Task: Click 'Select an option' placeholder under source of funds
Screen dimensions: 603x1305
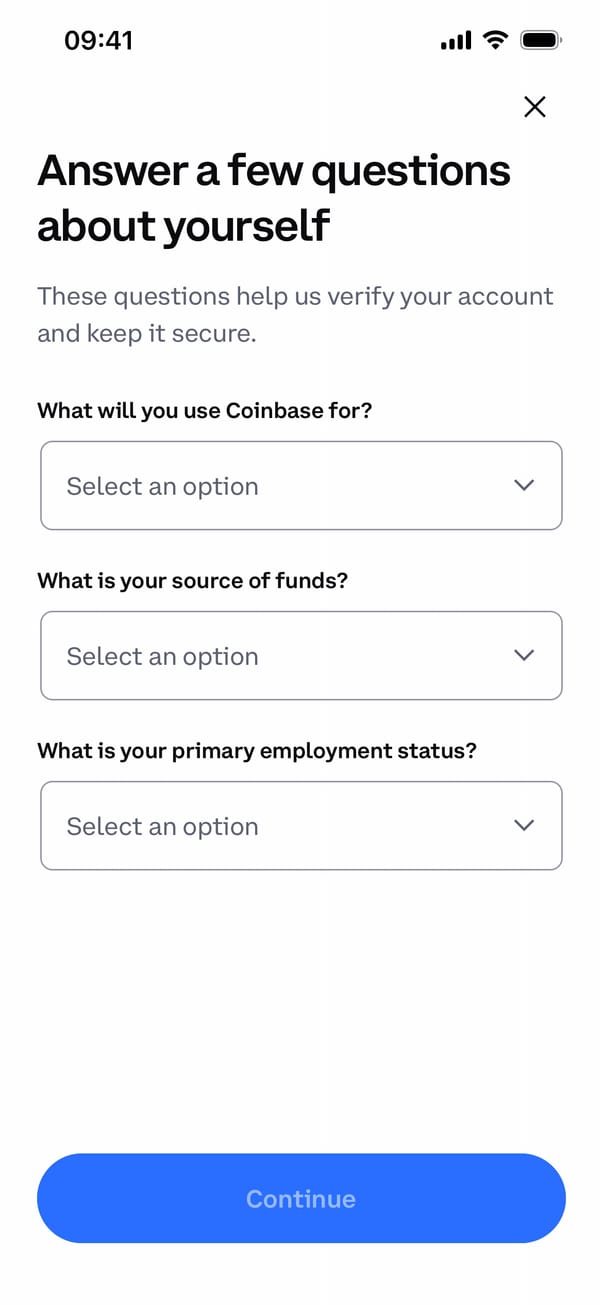Action: [162, 656]
